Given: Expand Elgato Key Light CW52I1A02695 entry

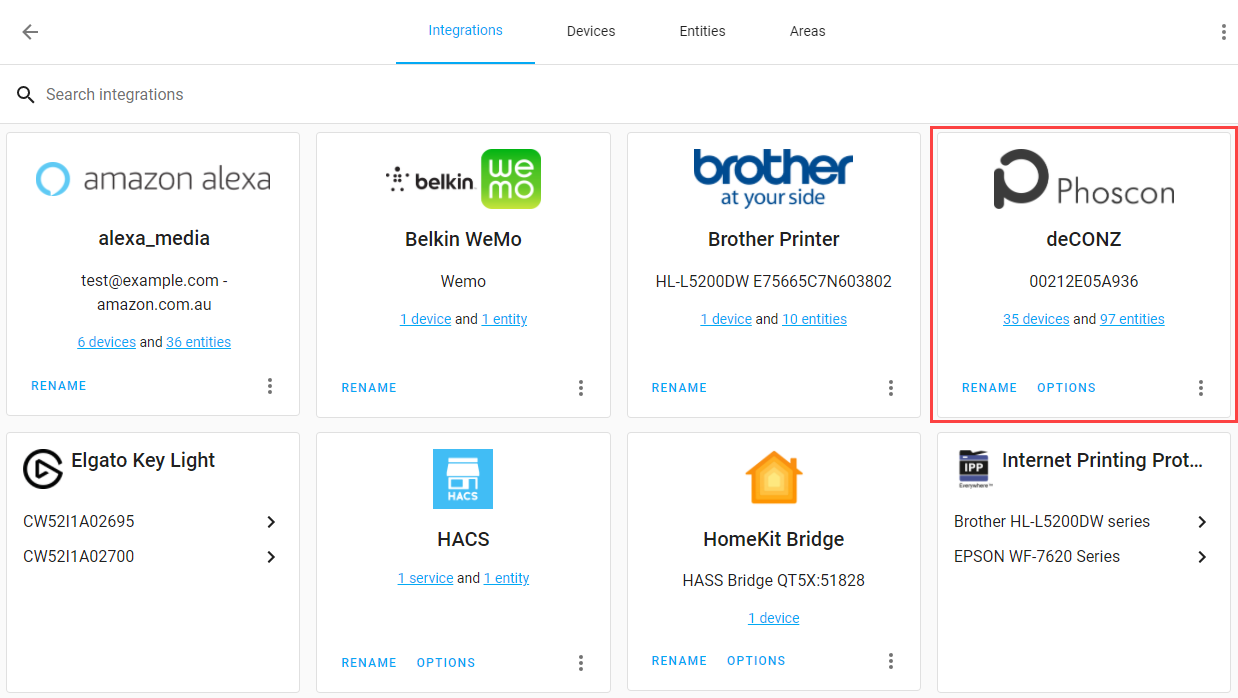Looking at the screenshot, I should (271, 522).
